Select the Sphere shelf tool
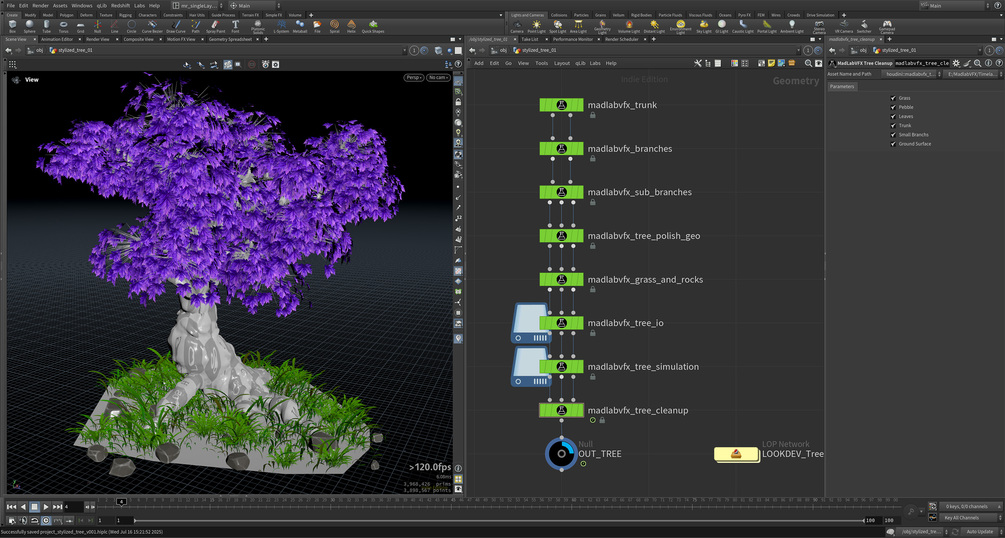This screenshot has height=538, width=1005. coord(29,26)
